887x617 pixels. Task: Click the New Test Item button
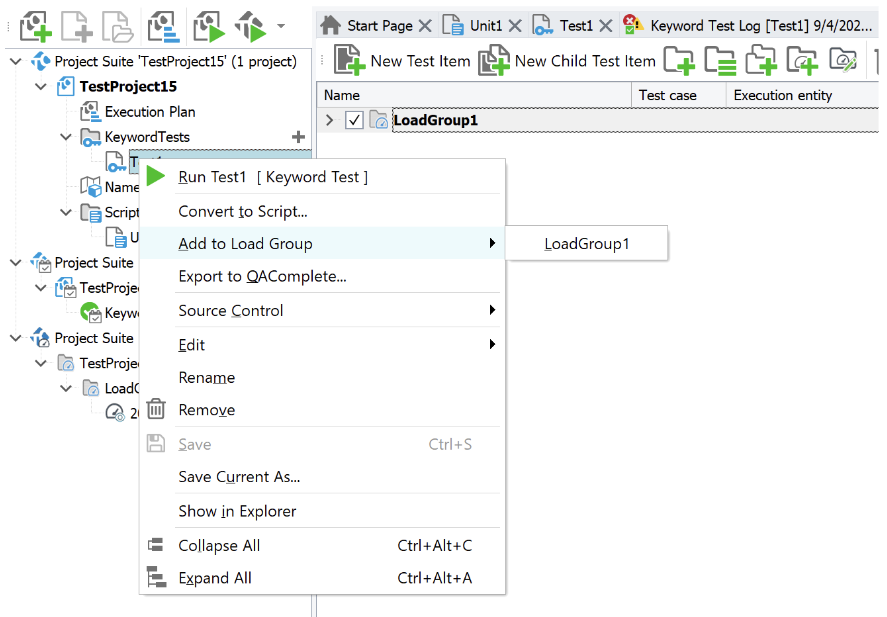pyautogui.click(x=402, y=61)
